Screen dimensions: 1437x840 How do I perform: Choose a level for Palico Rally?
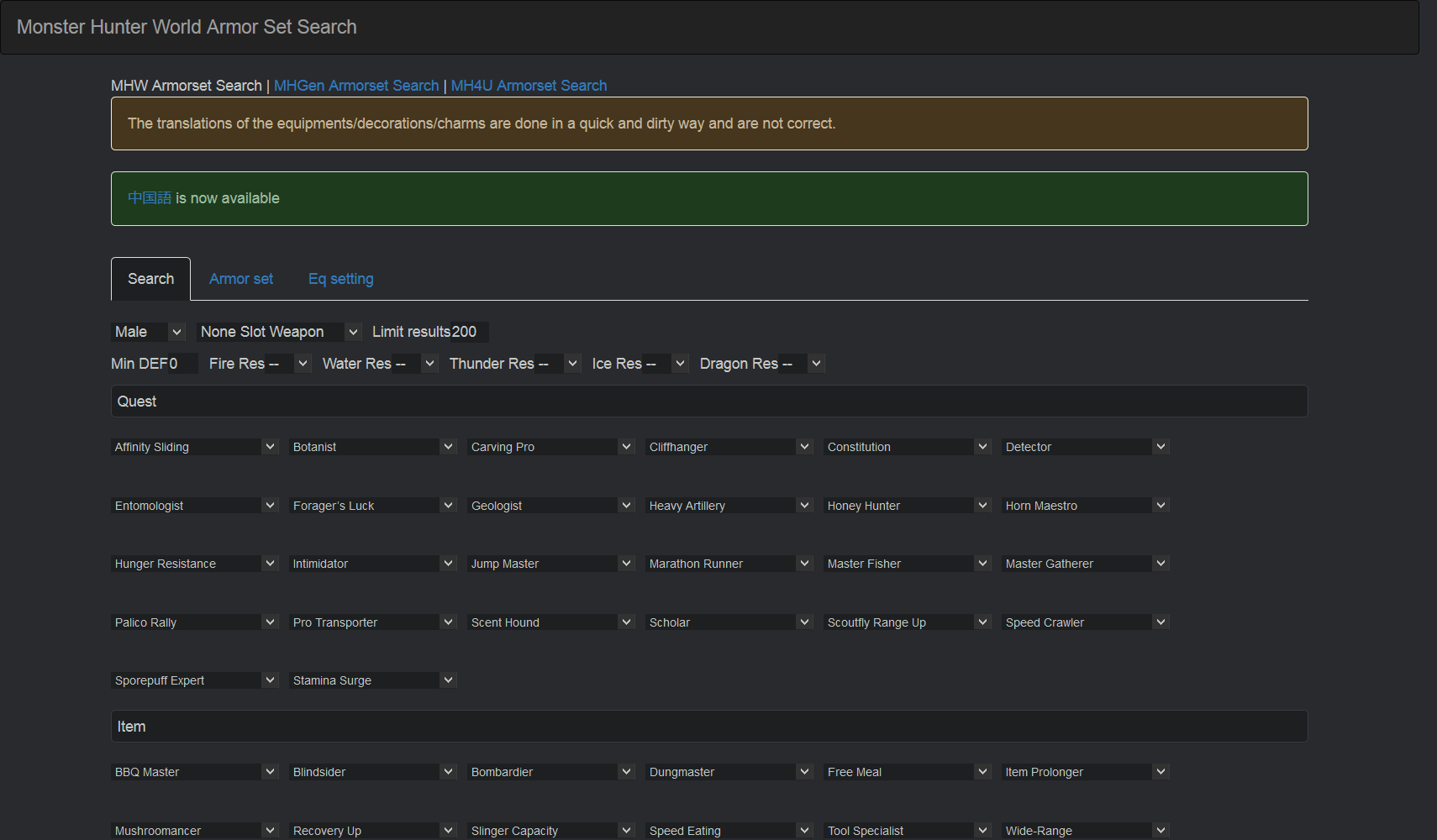(195, 622)
